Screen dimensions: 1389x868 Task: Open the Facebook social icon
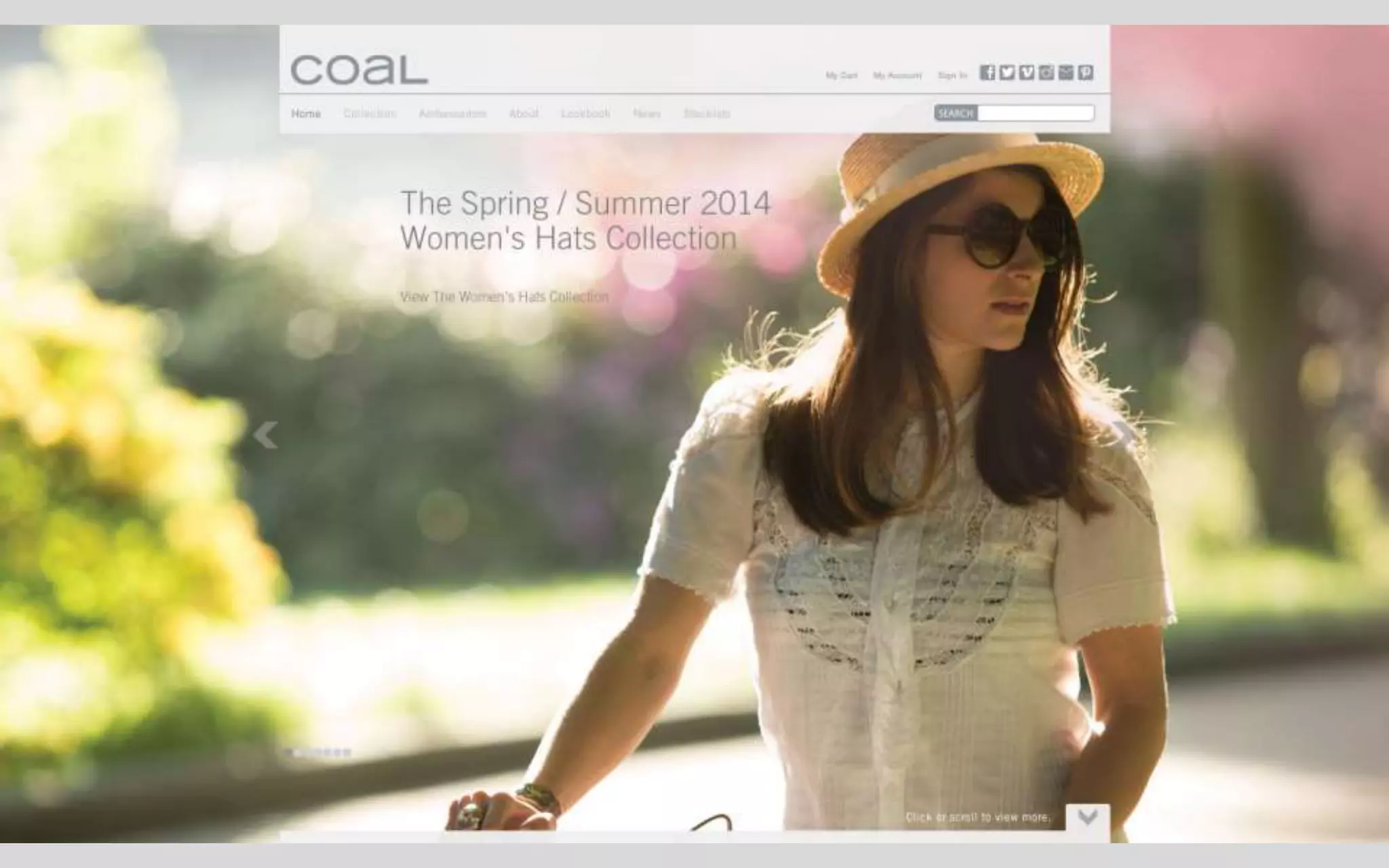(987, 73)
